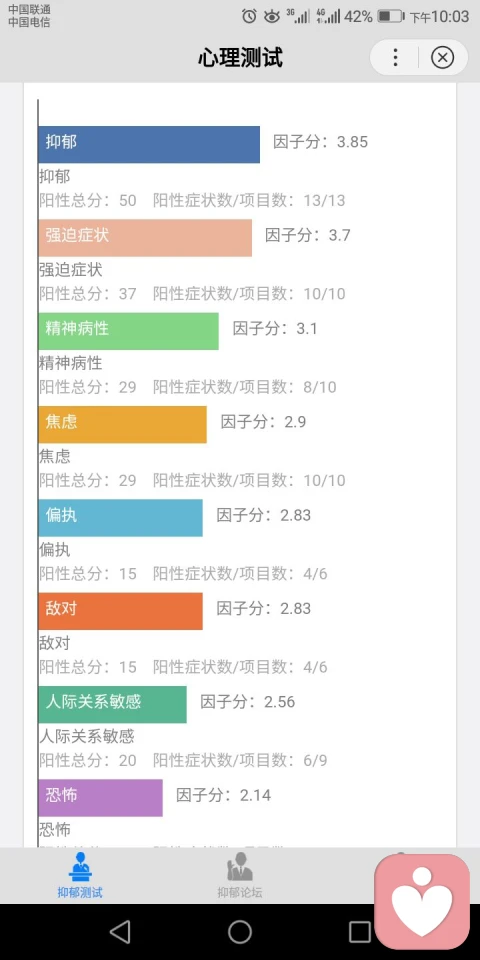
Task: Tap the pink heart floating app icon
Action: coord(422,902)
